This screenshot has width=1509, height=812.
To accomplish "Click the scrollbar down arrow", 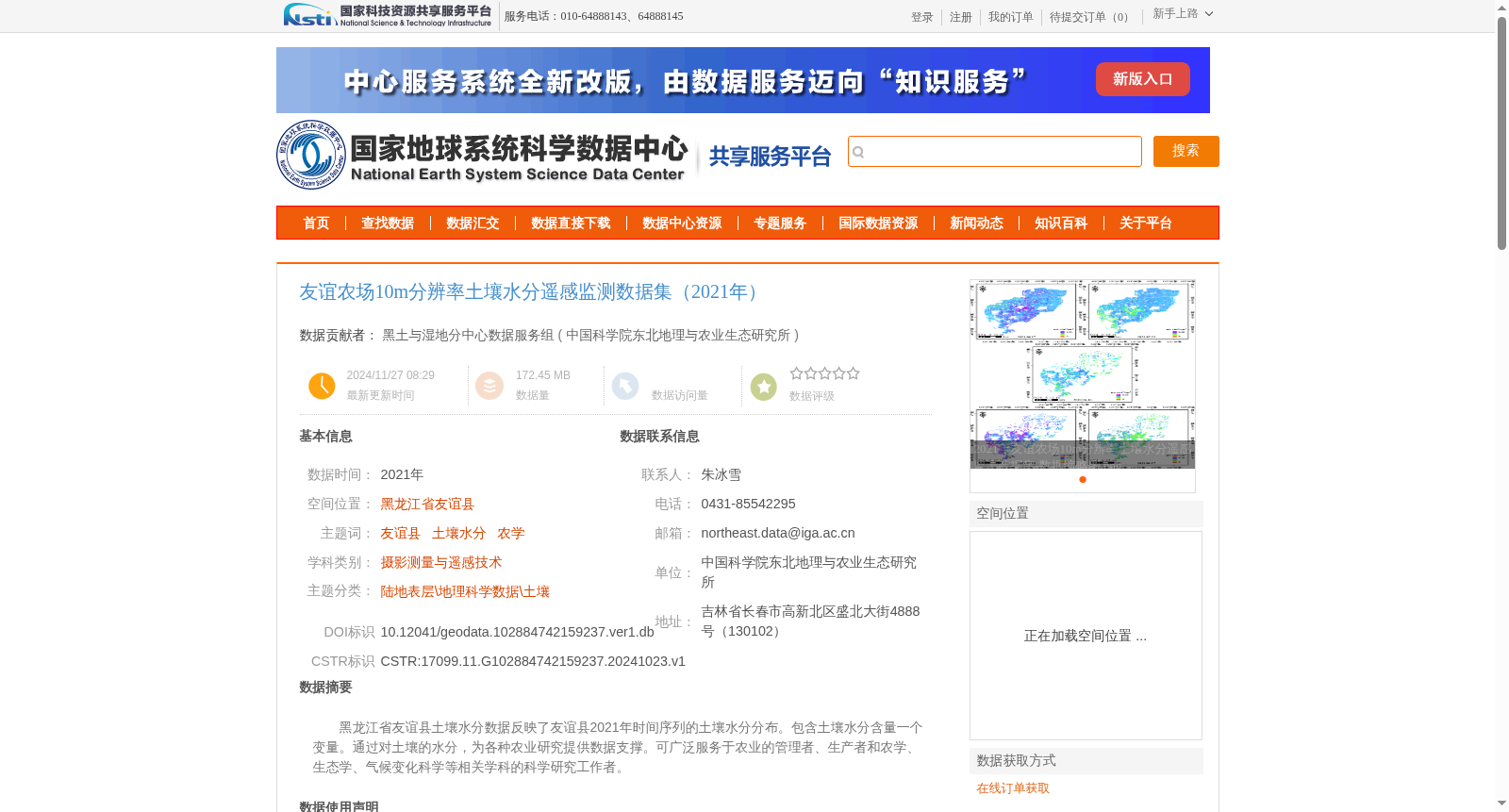I will pos(1501,804).
